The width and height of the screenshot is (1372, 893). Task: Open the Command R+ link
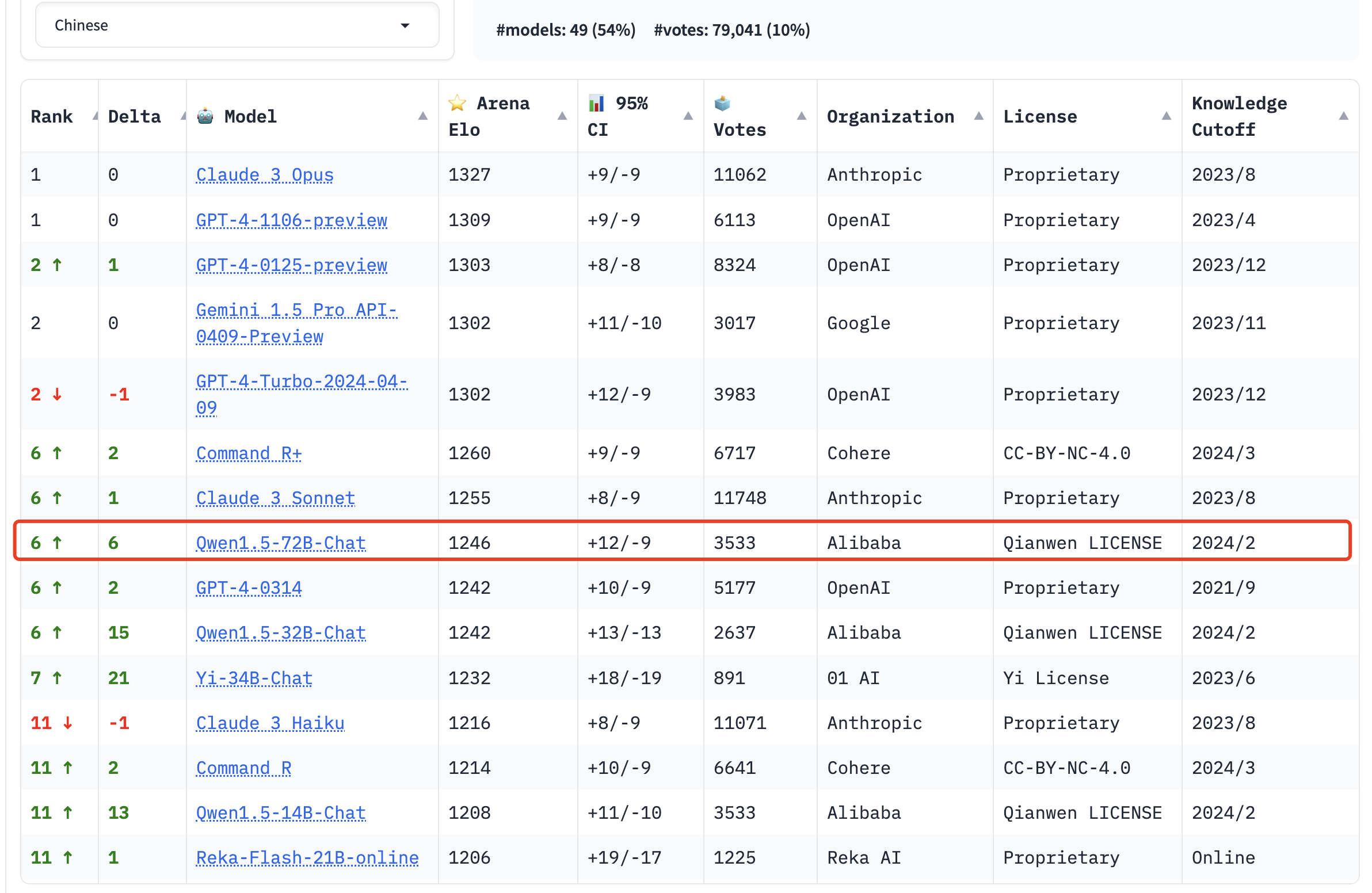(249, 453)
